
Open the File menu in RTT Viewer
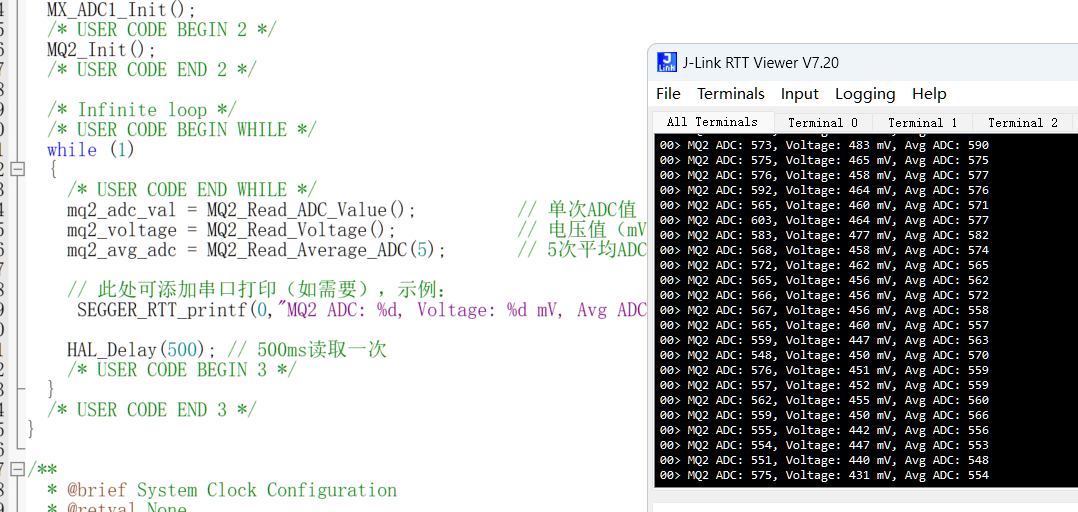pyautogui.click(x=668, y=94)
